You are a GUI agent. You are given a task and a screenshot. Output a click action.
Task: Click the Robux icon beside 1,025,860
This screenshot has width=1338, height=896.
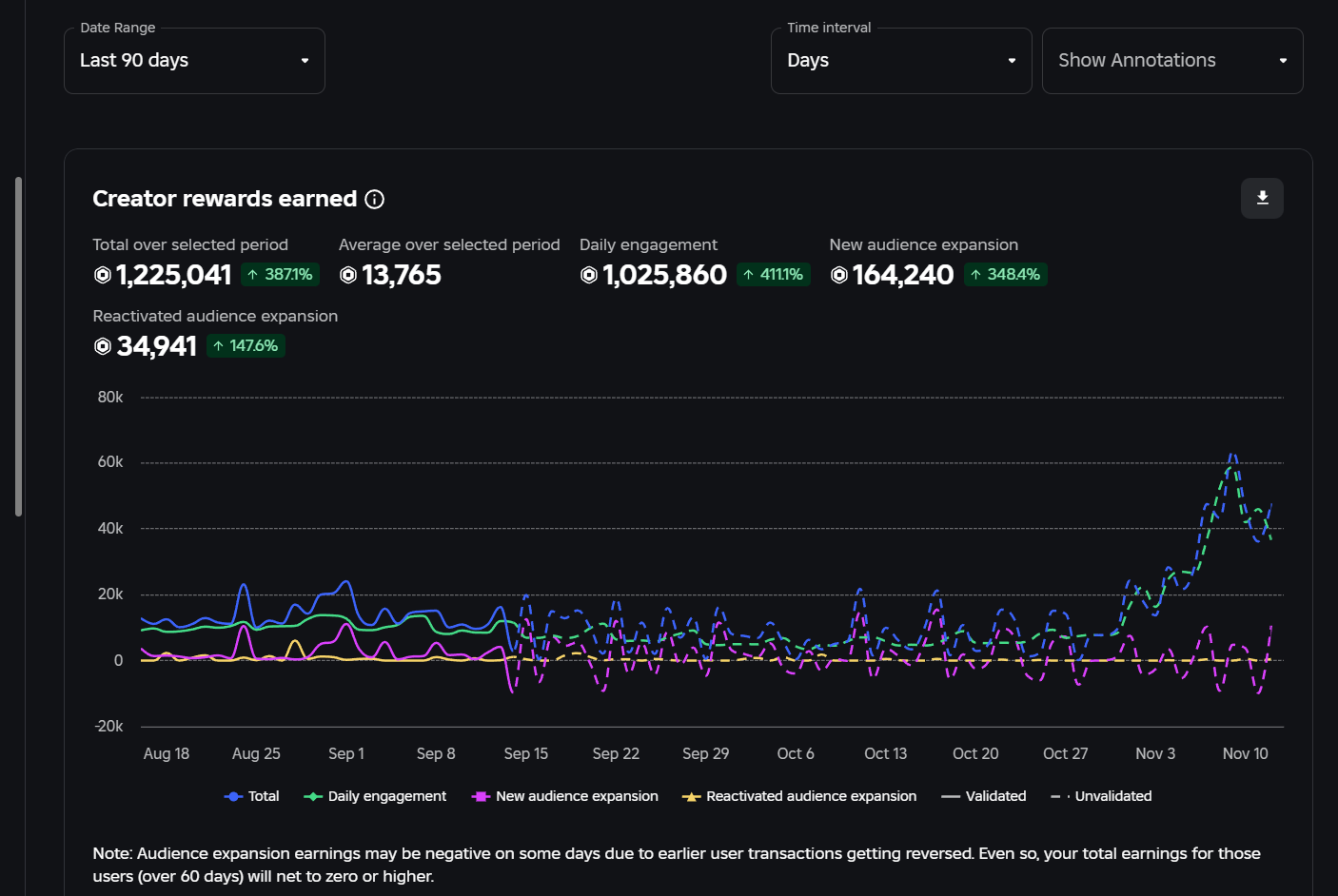[x=589, y=275]
